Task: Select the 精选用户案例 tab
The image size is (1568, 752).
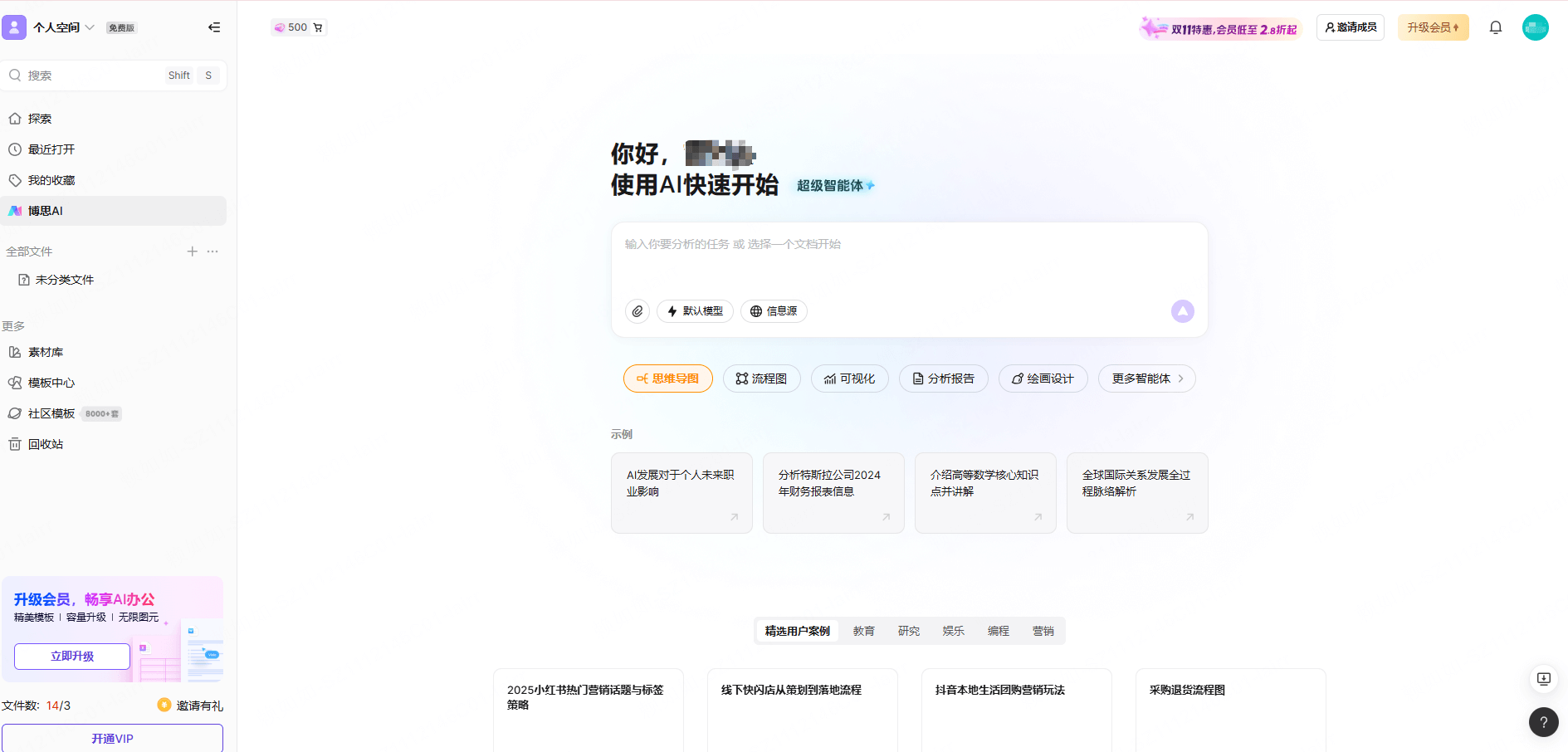Action: 796,631
